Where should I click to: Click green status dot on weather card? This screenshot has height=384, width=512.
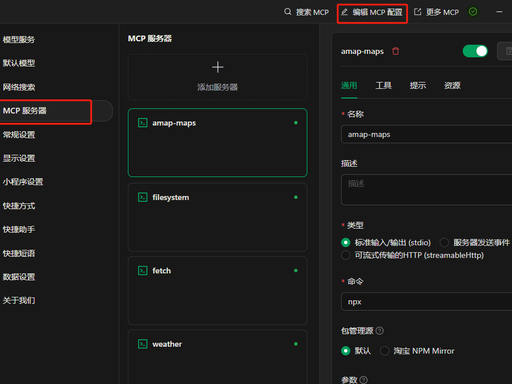pos(296,344)
